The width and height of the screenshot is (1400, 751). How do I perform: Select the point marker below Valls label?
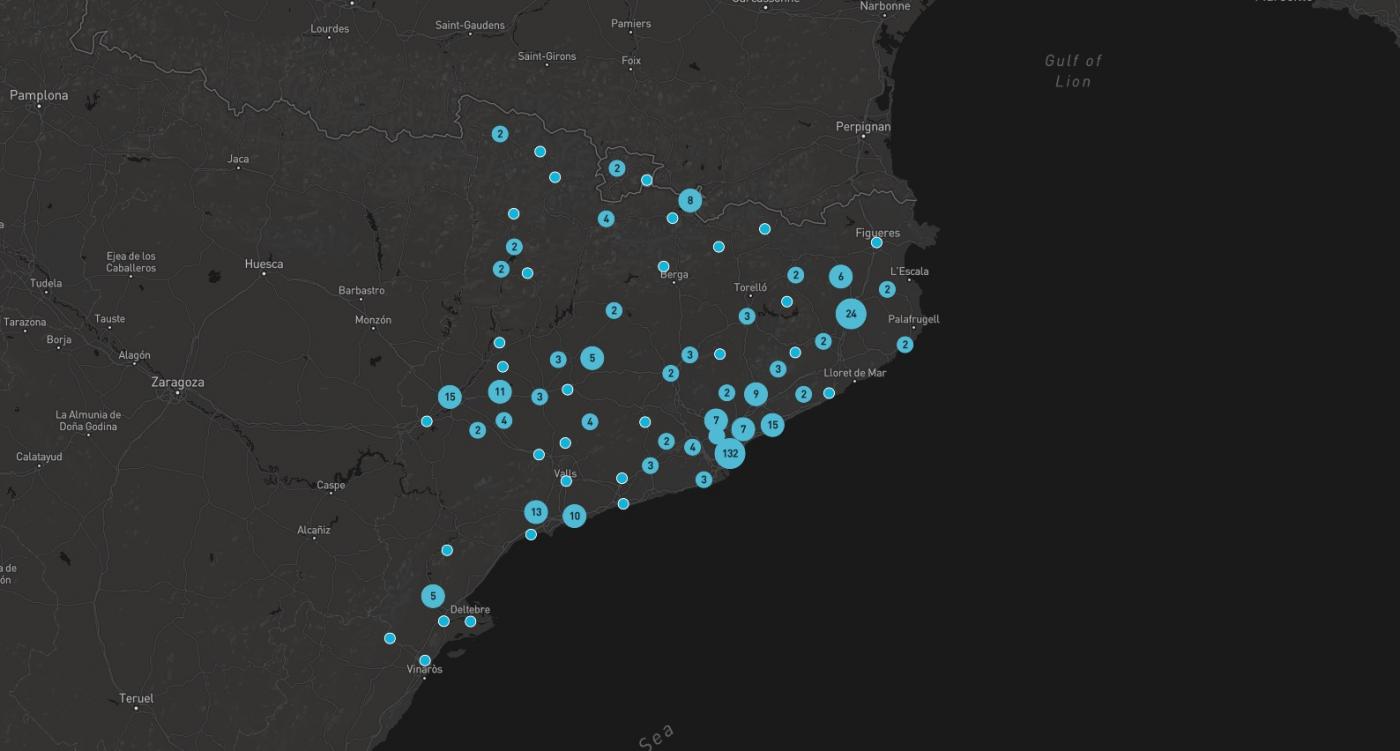coord(566,481)
